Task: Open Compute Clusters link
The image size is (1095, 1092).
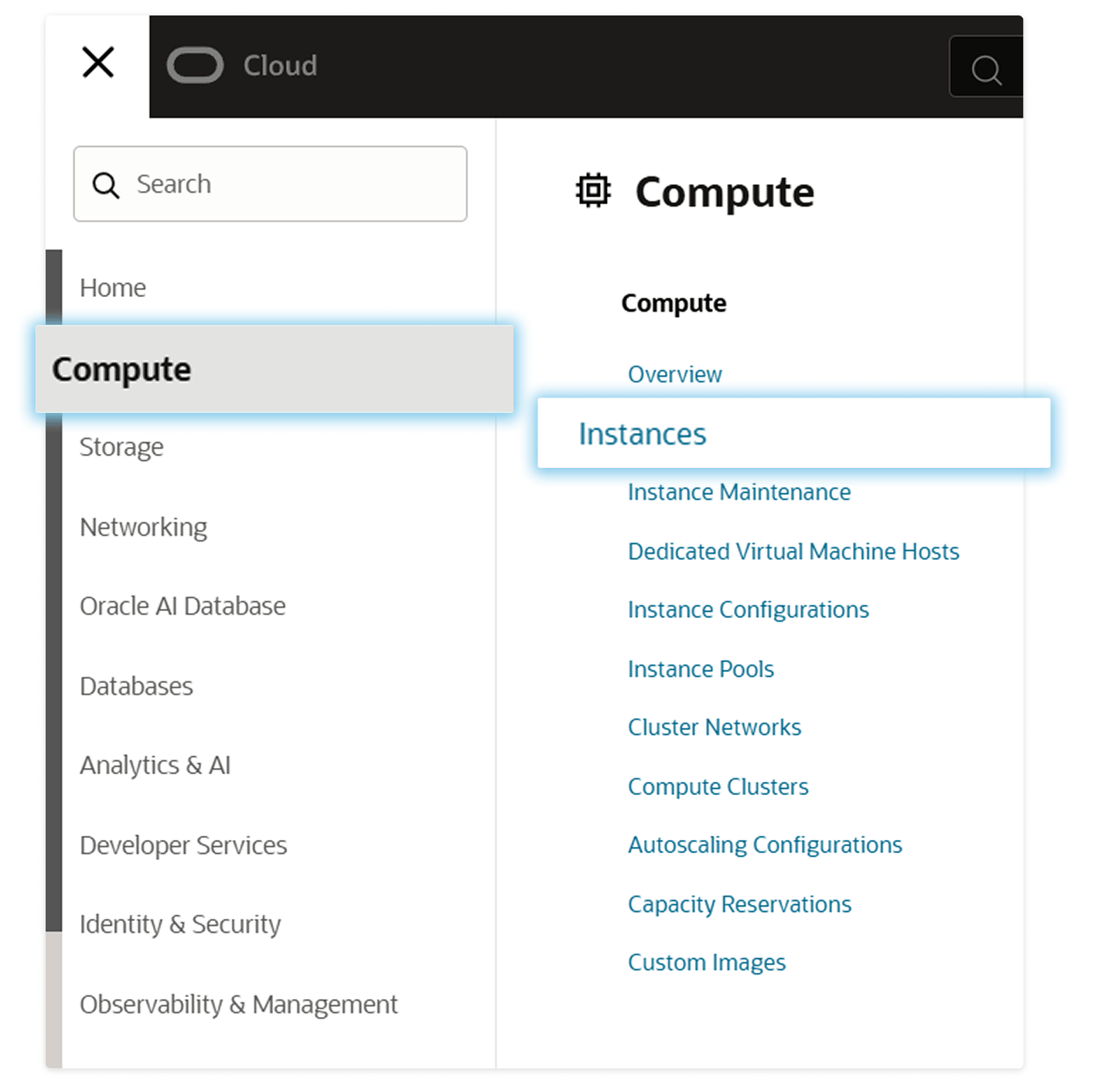Action: (x=718, y=787)
